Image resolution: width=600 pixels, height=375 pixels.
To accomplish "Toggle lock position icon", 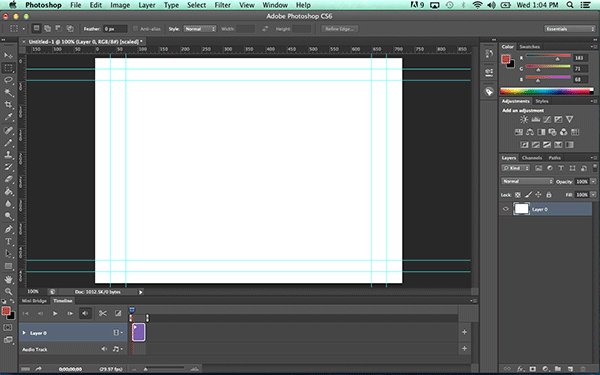I will click(x=538, y=195).
